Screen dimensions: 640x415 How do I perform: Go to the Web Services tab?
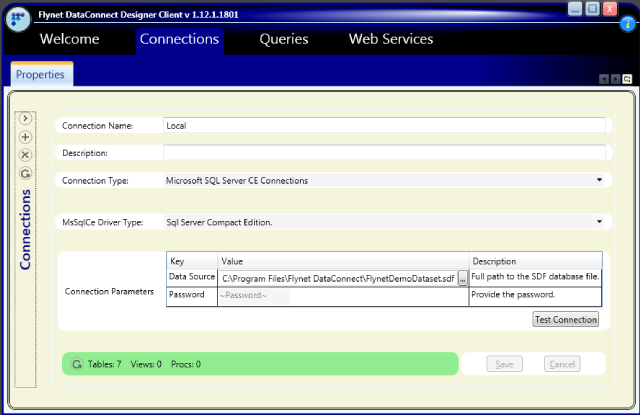(x=391, y=39)
